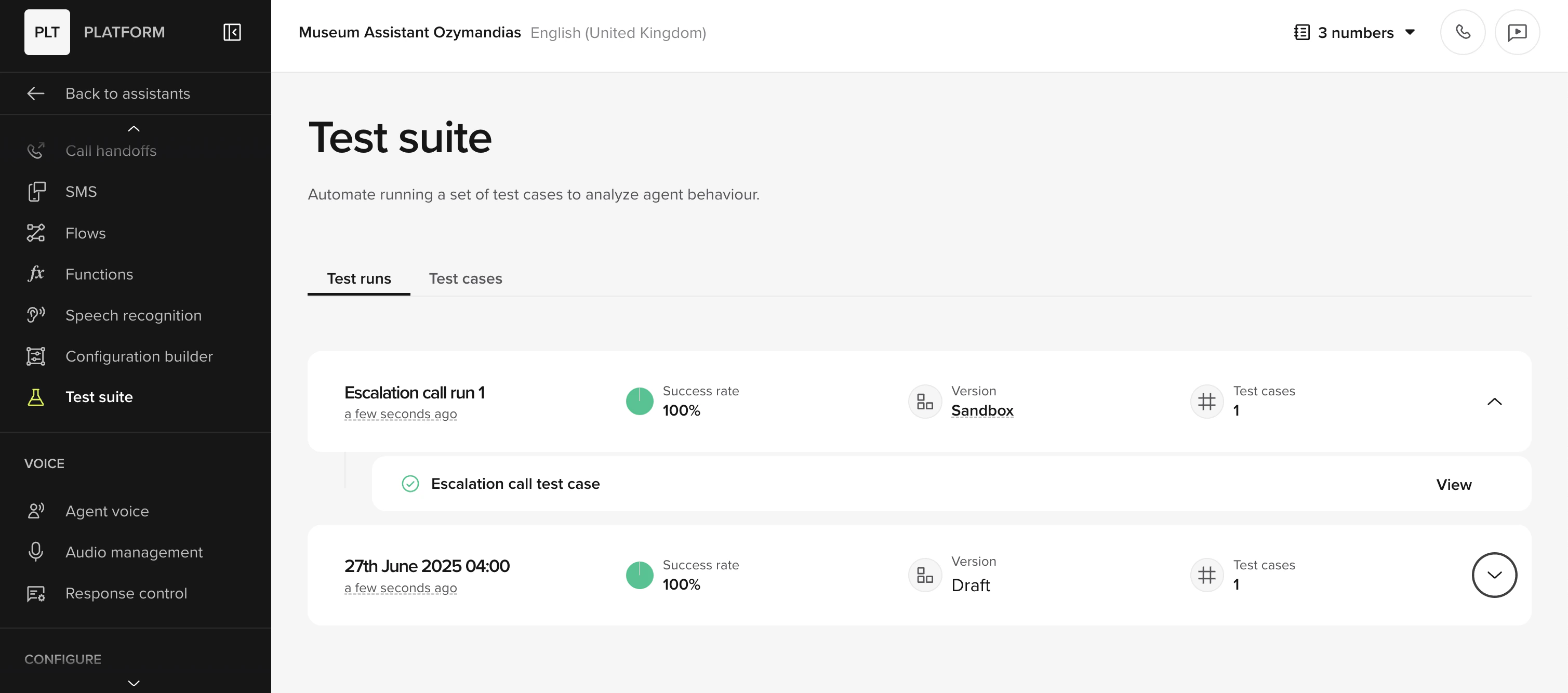Click the Flows sidebar icon

click(36, 233)
